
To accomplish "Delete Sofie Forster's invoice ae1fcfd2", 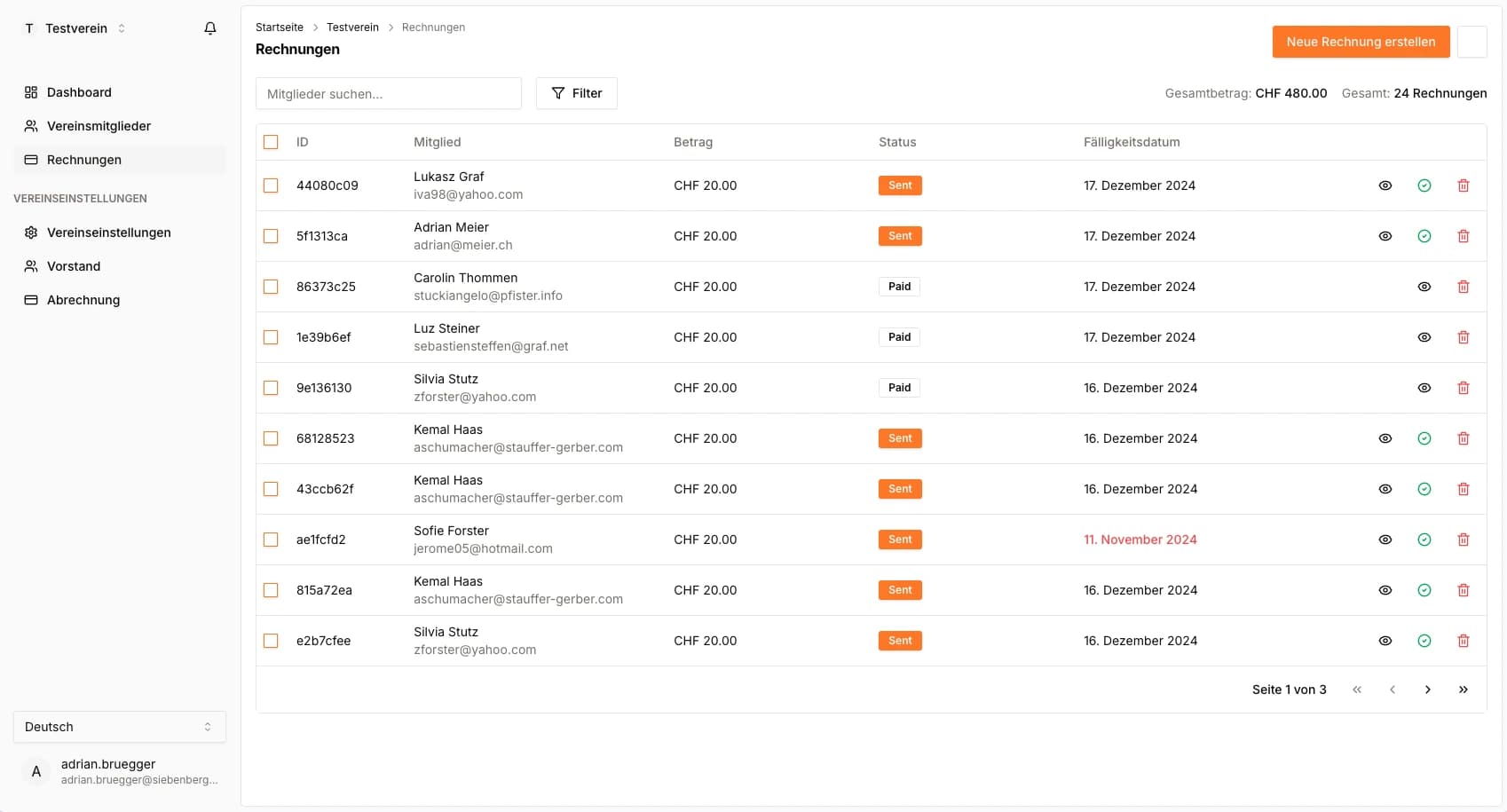I will (1464, 540).
